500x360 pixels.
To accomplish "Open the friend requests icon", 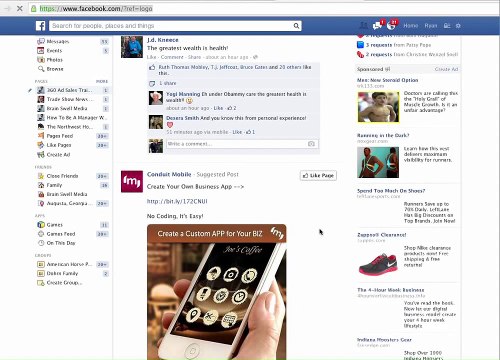I will [364, 25].
